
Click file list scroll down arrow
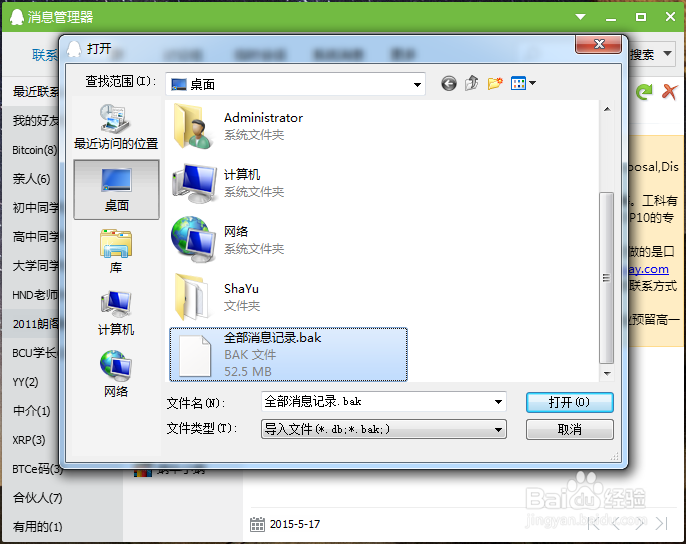click(x=607, y=374)
